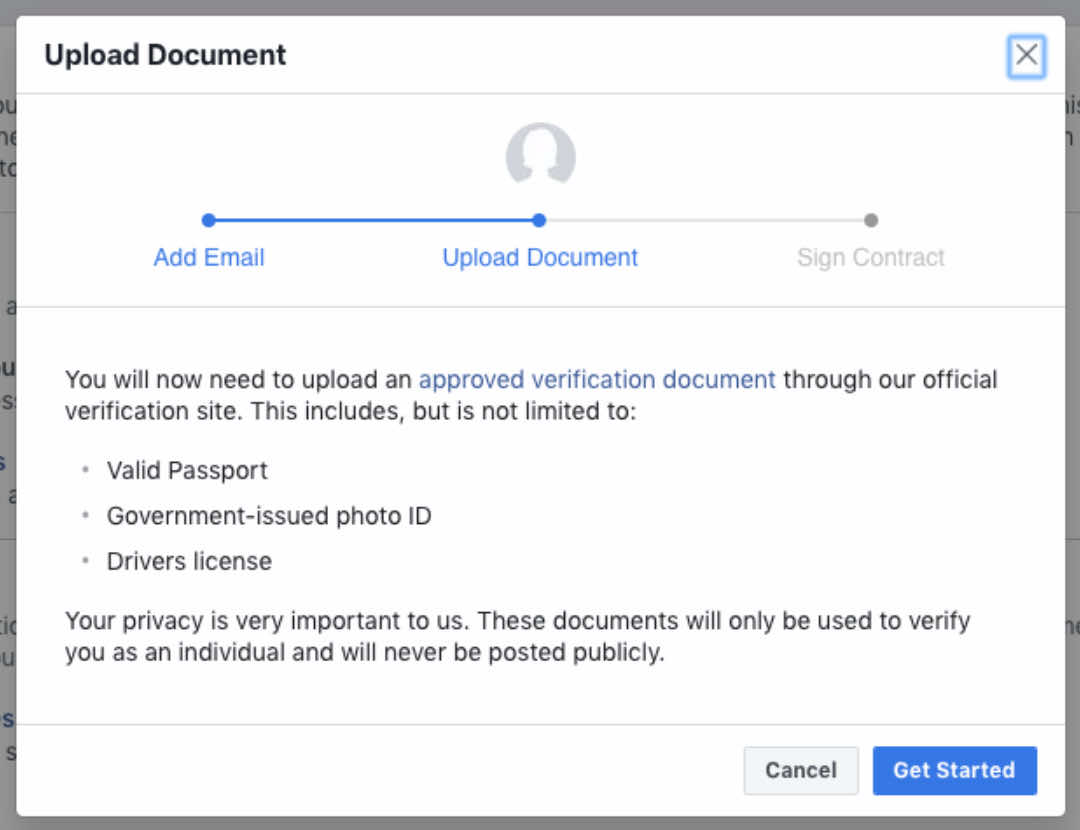The image size is (1080, 830).
Task: Select the gray Sign Contract step dot
Action: coord(871,220)
